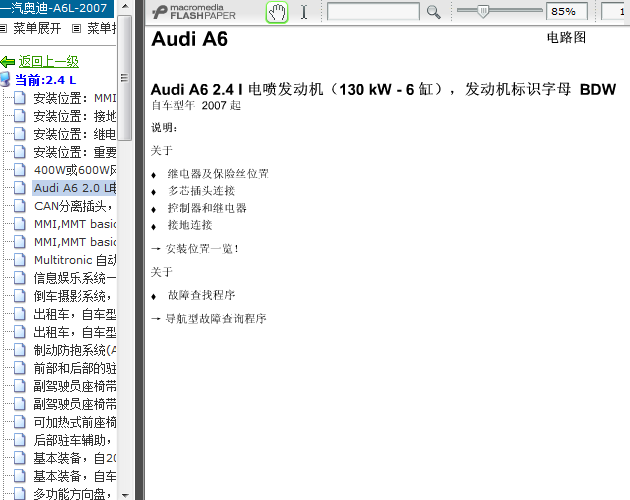Click the 继电器及保险丝位置 text
Image resolution: width=630 pixels, height=500 pixels.
(x=218, y=174)
